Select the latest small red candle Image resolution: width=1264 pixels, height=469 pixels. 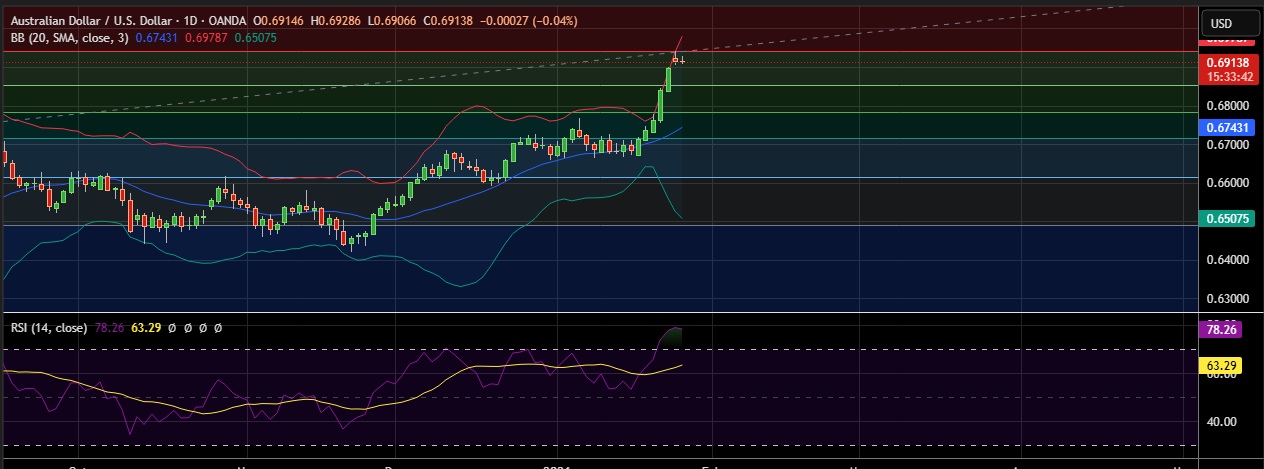pos(675,60)
